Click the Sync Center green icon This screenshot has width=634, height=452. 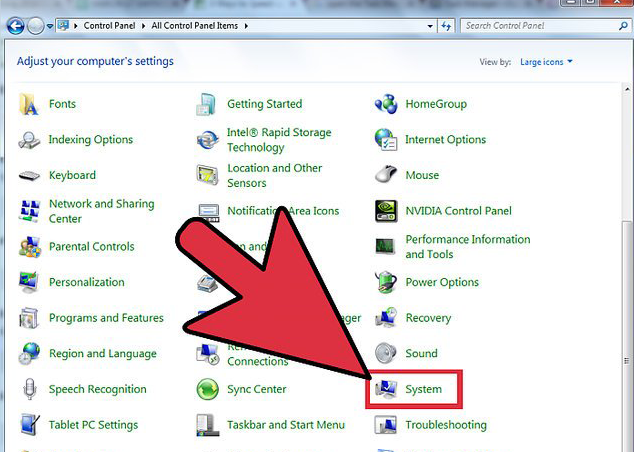pos(207,389)
